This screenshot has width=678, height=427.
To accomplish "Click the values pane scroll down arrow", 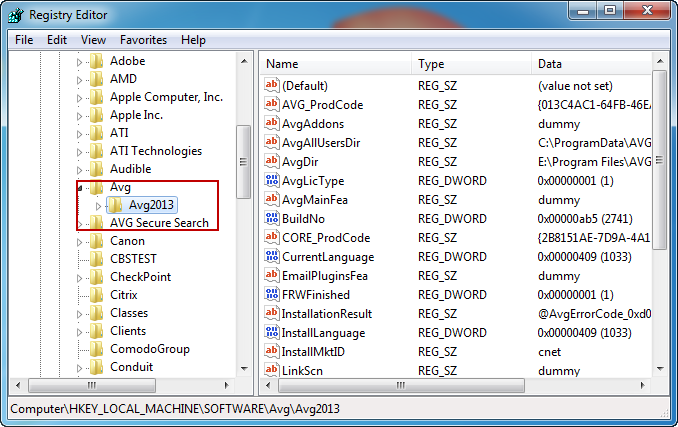I will point(660,369).
